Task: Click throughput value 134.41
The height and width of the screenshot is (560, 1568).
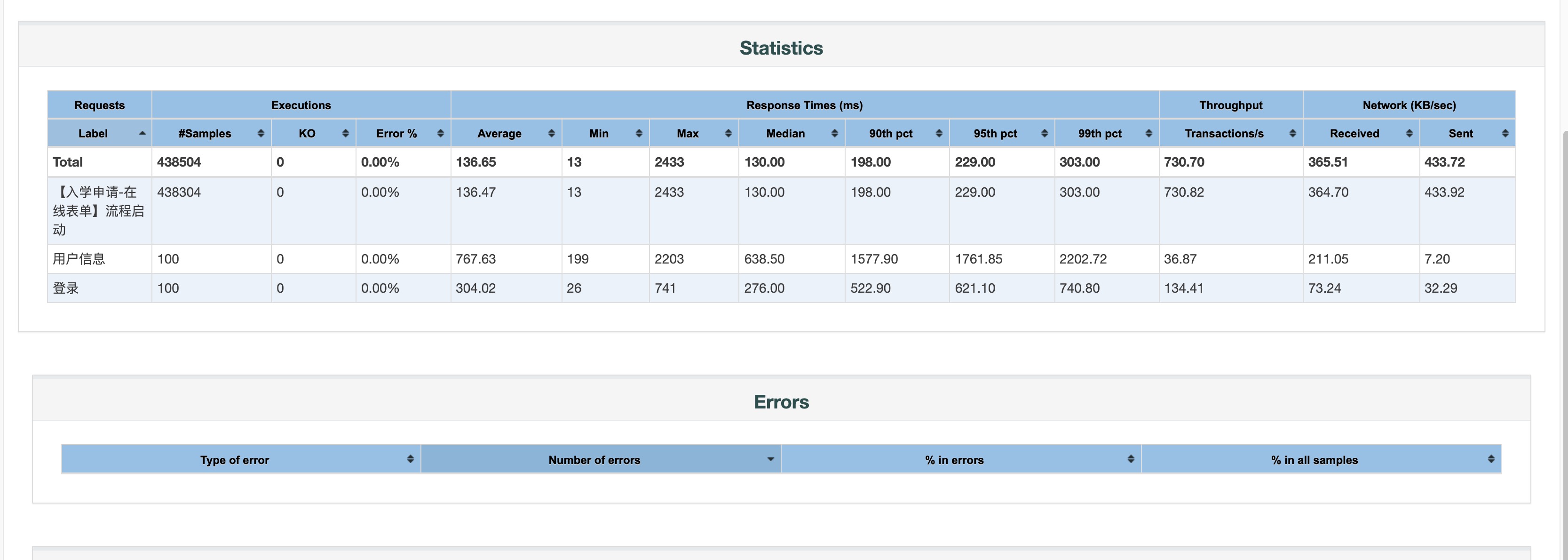Action: [1184, 288]
